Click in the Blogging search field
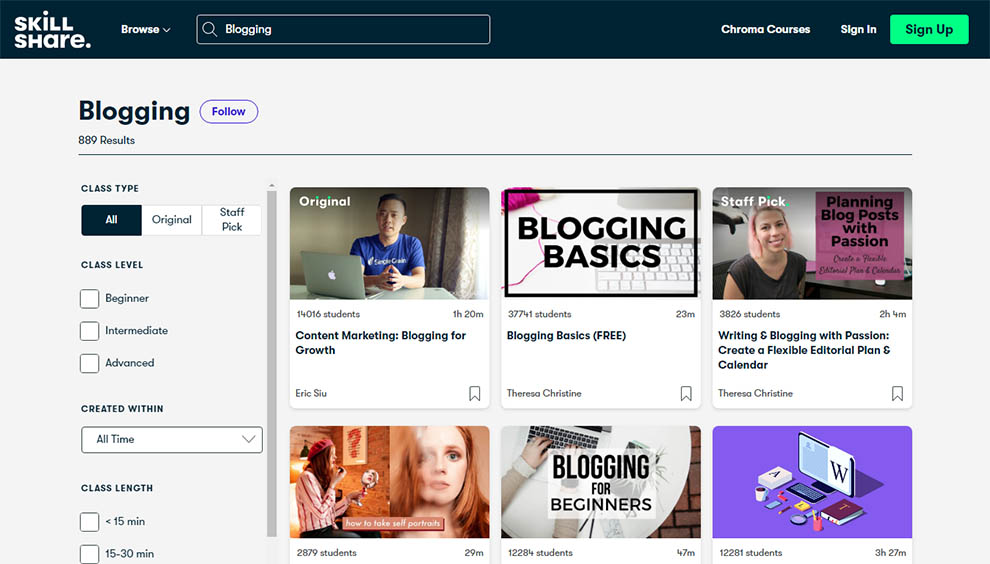990x564 pixels. click(343, 29)
